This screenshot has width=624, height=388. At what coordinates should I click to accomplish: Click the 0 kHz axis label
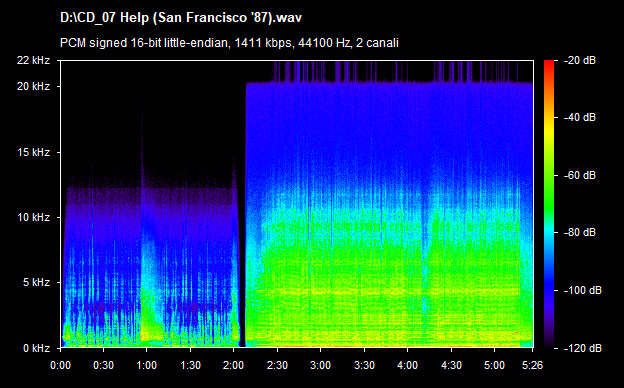click(36, 348)
